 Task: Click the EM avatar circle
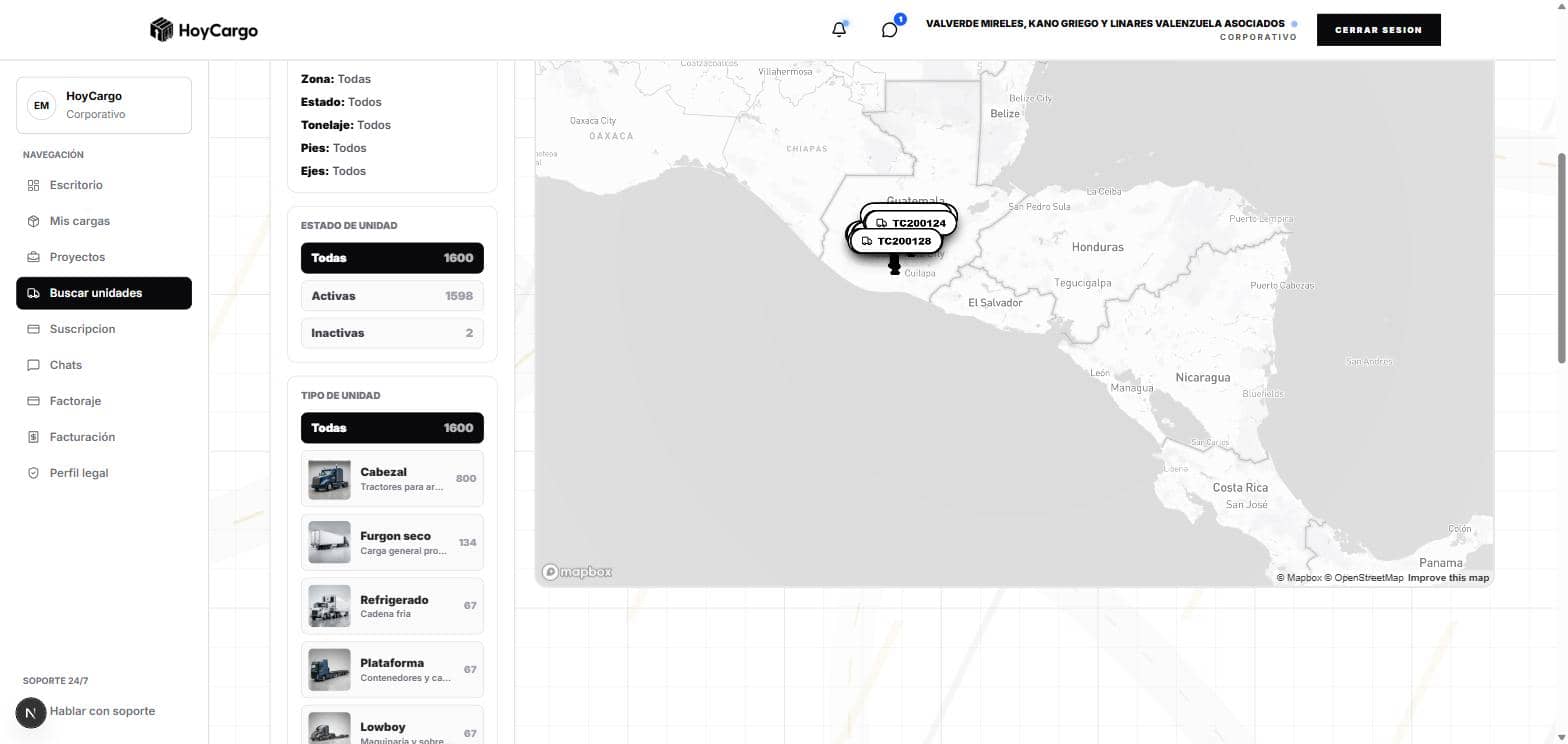41,105
